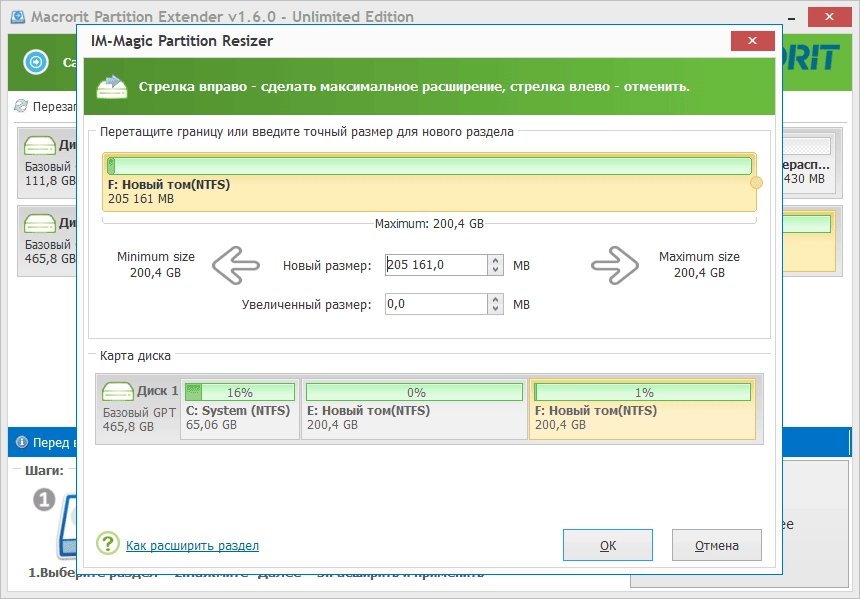Screen dimensions: 860x599
Task: Click the 'F: Новый том(NTFS)' label in resize bar
Action: [x=169, y=184]
